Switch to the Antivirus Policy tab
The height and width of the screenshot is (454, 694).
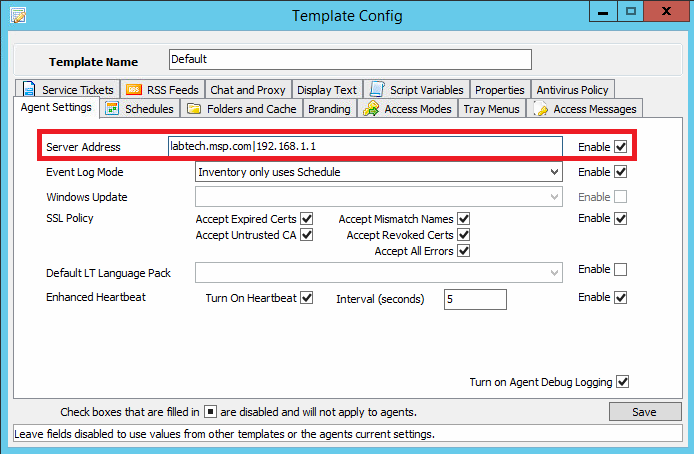pyautogui.click(x=572, y=90)
